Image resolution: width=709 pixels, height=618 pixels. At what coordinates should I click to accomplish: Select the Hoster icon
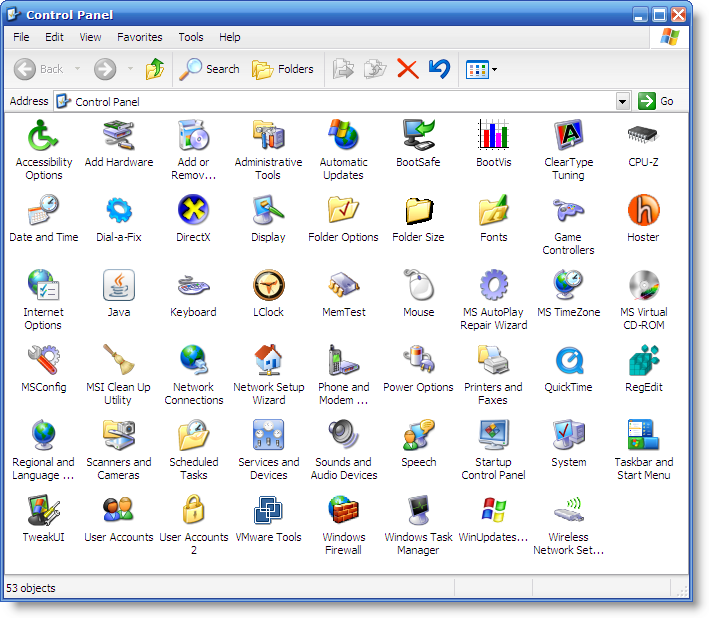[643, 210]
